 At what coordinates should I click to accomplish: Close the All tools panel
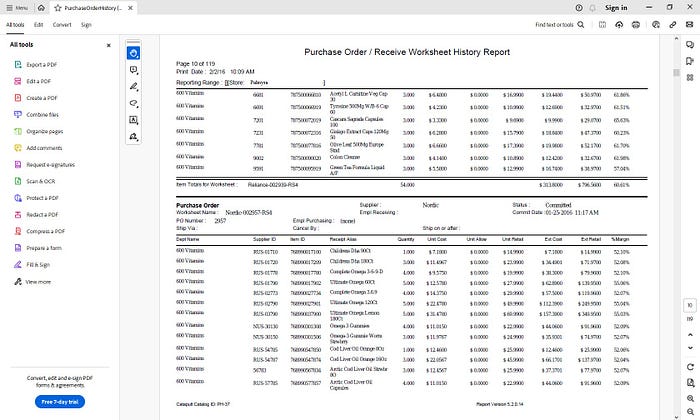108,45
